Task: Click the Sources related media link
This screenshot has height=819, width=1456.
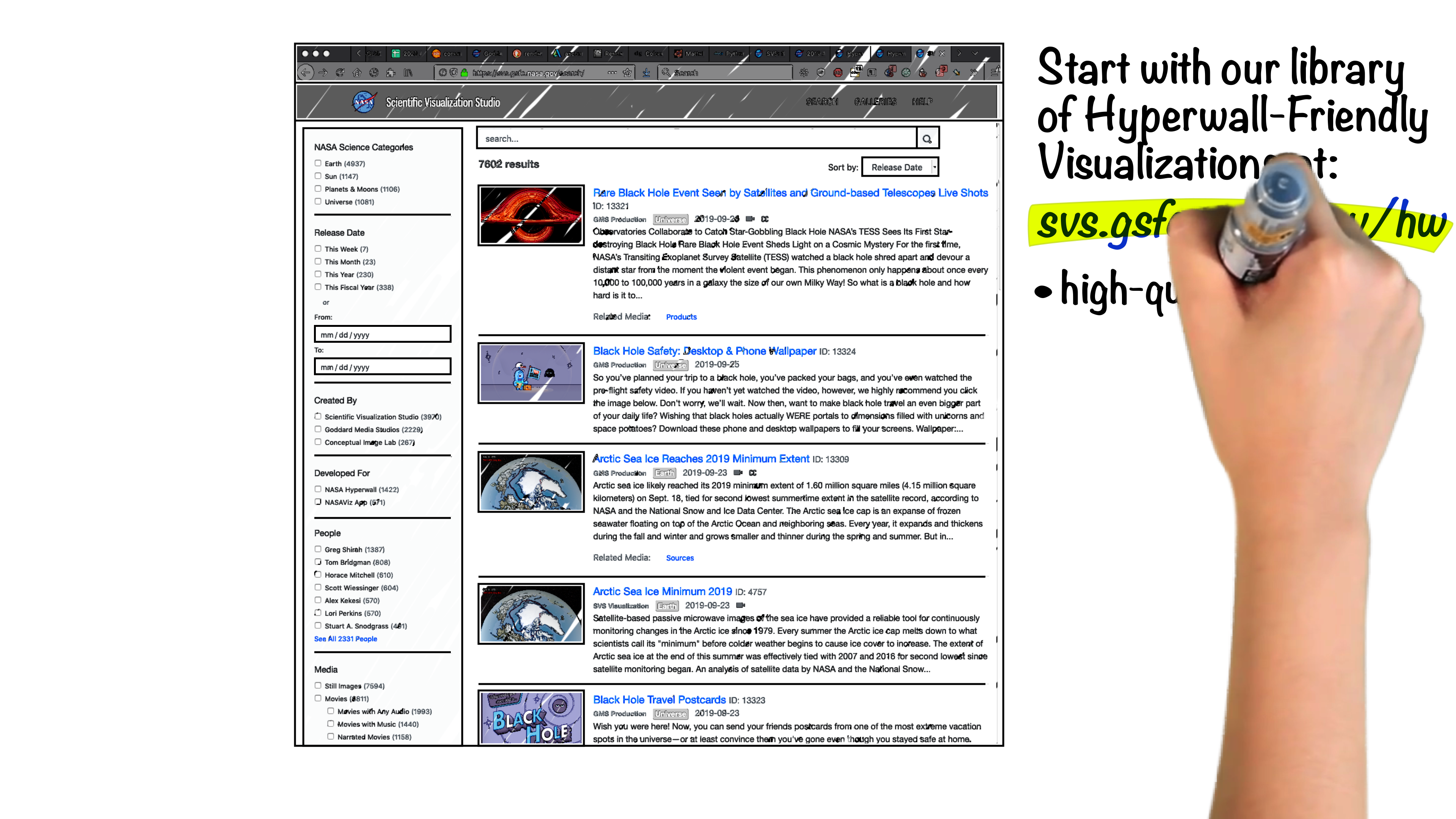Action: pos(679,558)
